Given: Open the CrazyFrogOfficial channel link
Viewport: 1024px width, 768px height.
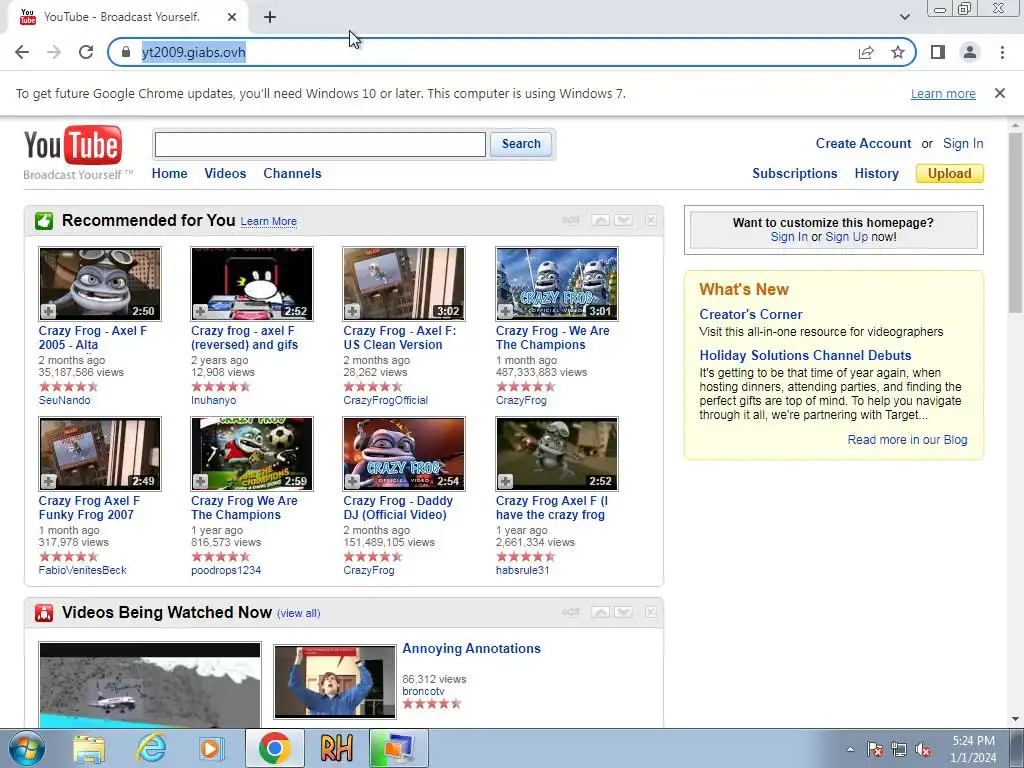Looking at the screenshot, I should pos(385,400).
